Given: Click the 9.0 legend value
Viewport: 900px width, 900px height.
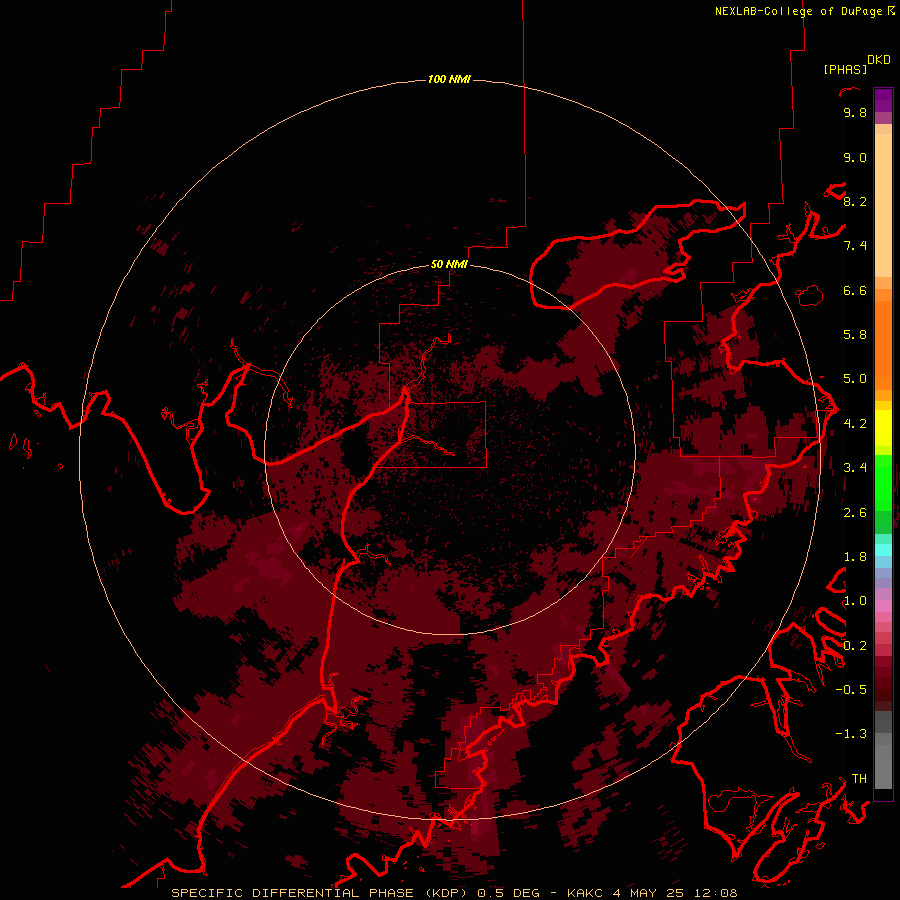Looking at the screenshot, I should (855, 157).
